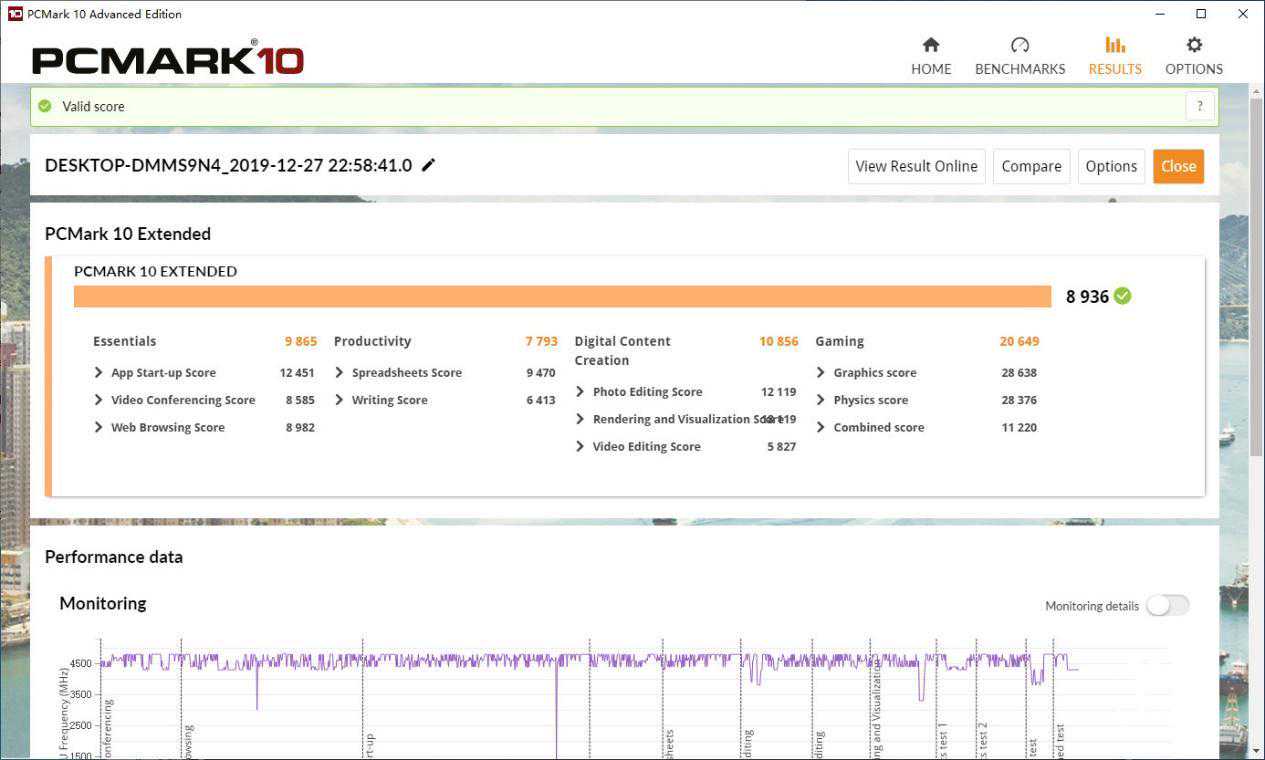Screen dimensions: 1265x760
Task: Close the result with orange Close button
Action: point(1178,166)
